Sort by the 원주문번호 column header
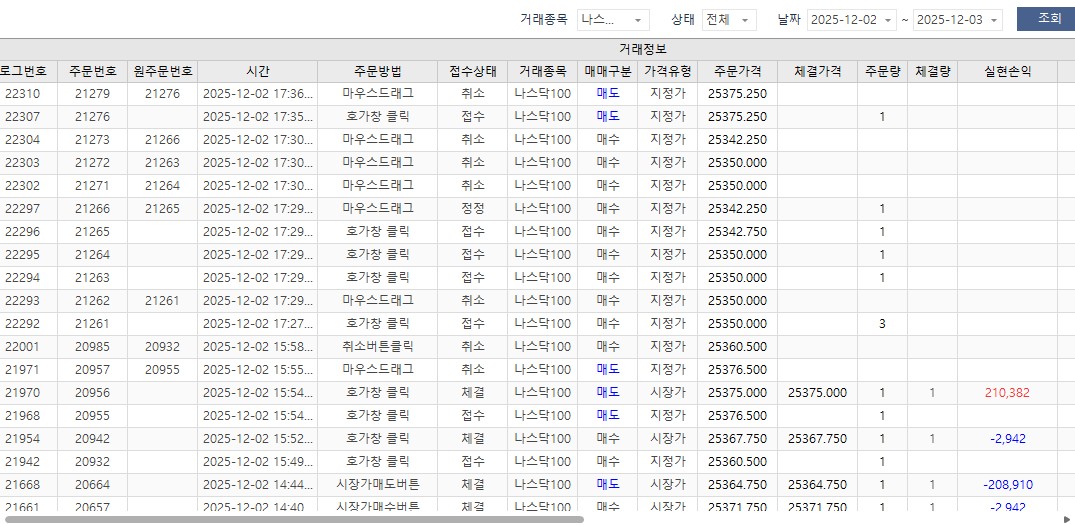Screen dimensions: 1075x525 [x=162, y=71]
